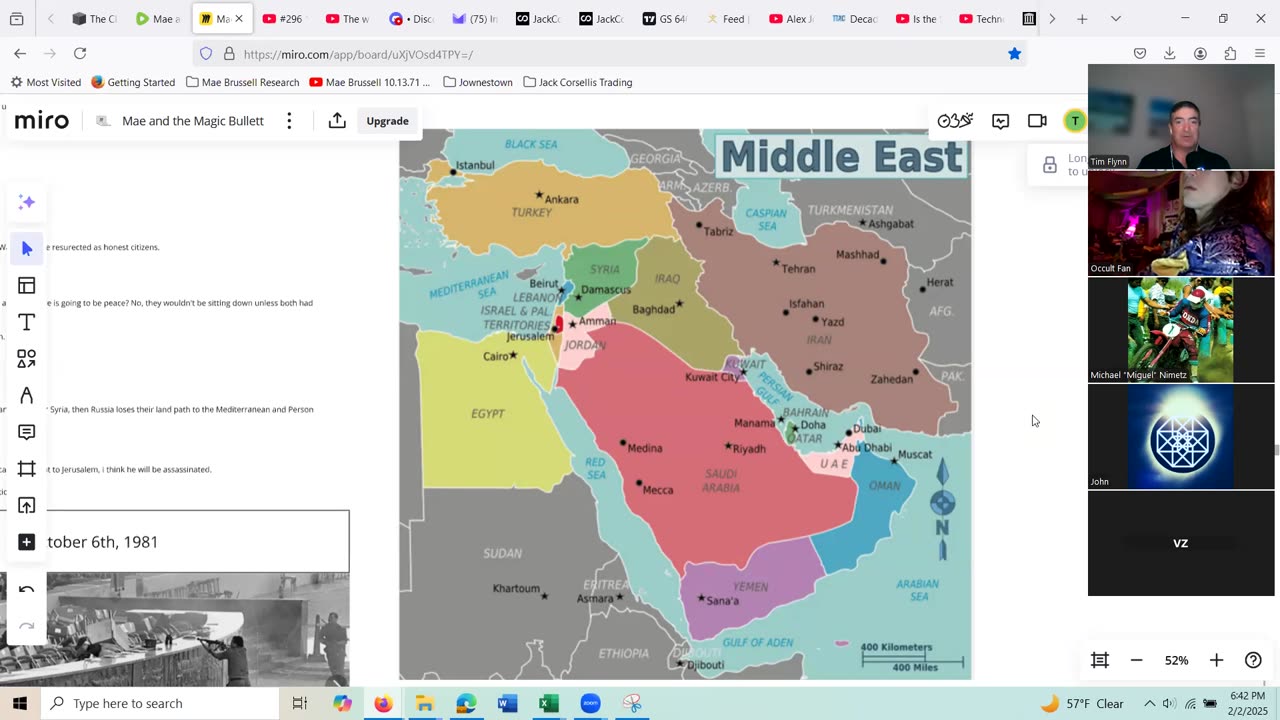Switch to 'GS 64' browser tab
The width and height of the screenshot is (1280, 720).
click(665, 19)
